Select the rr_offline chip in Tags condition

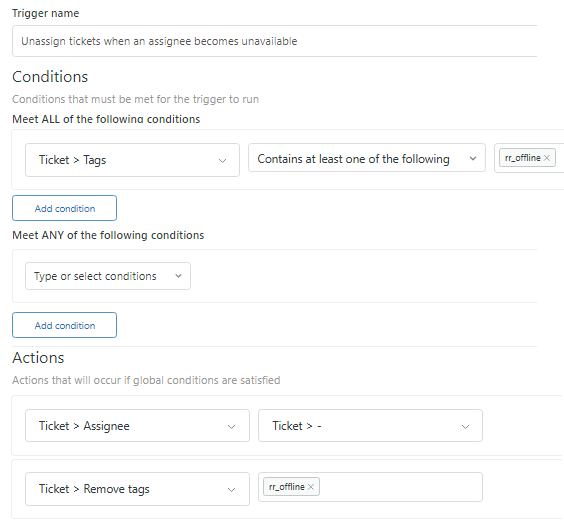[x=522, y=158]
